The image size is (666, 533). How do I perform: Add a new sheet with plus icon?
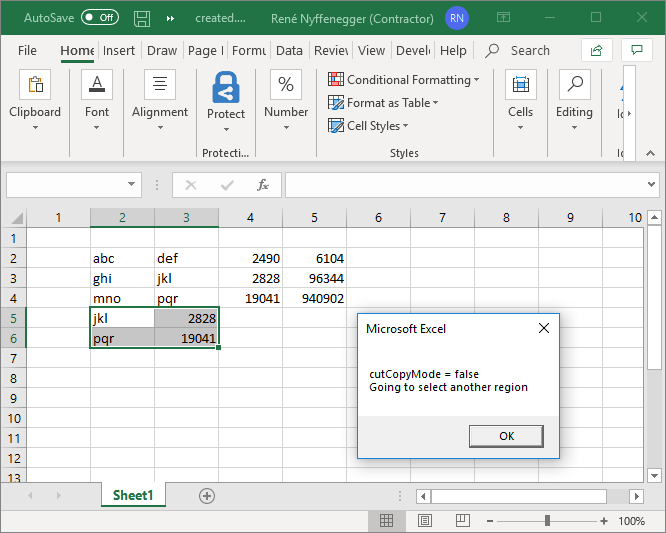(x=207, y=495)
